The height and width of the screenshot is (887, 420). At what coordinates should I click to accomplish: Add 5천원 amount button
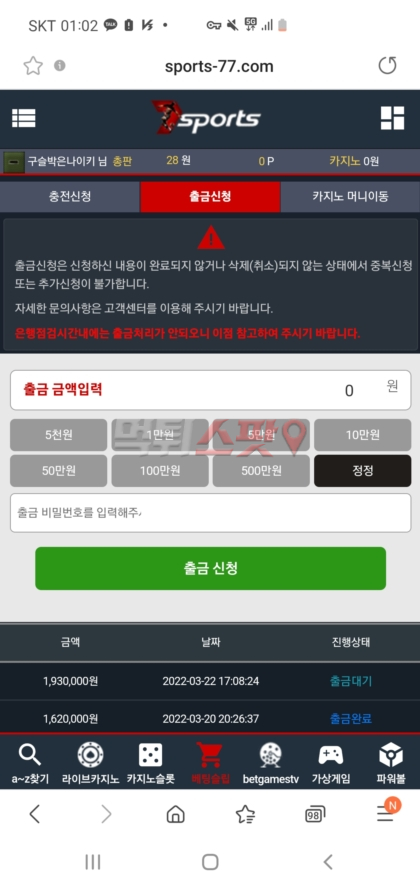tap(58, 435)
